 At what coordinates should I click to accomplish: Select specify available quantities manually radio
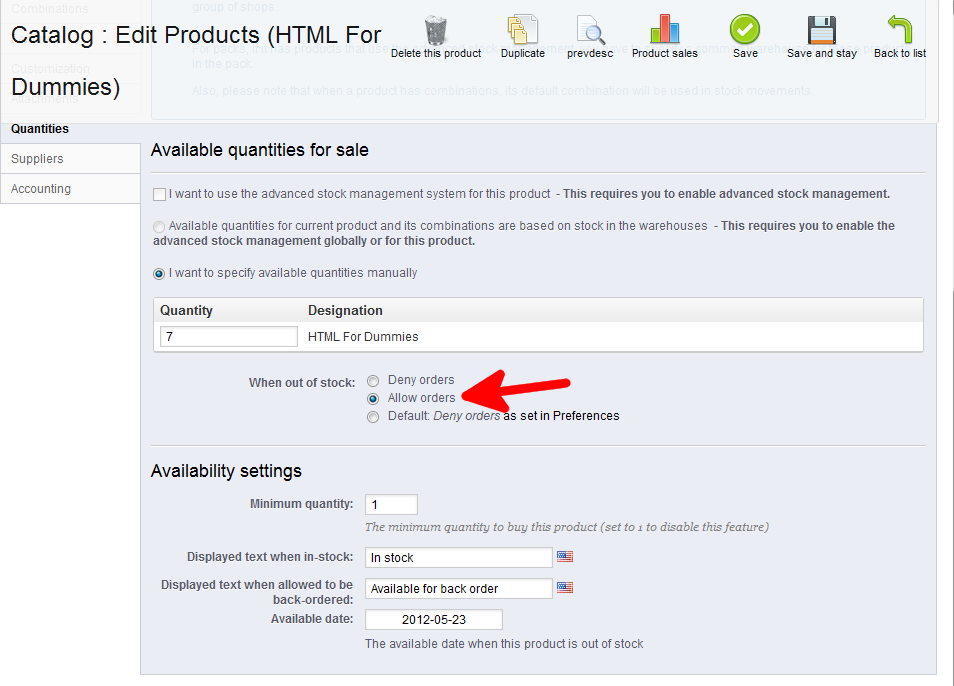(159, 274)
